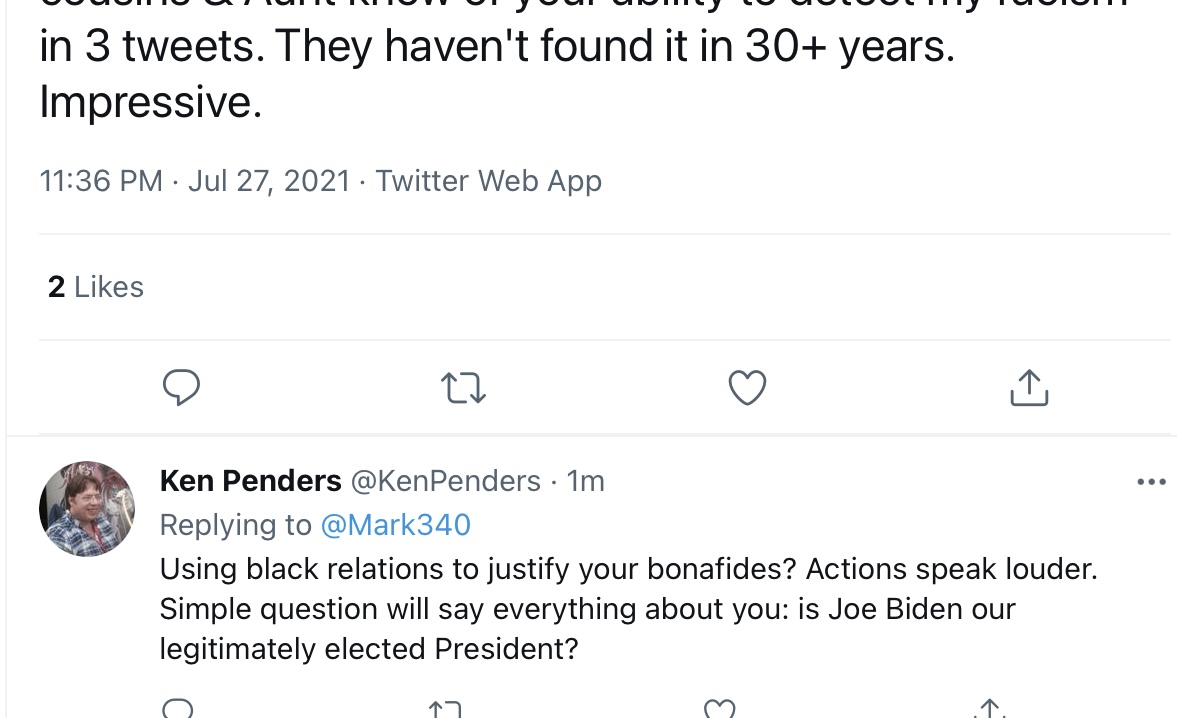Like the main tweet with heart icon
1177x718 pixels.
[748, 388]
